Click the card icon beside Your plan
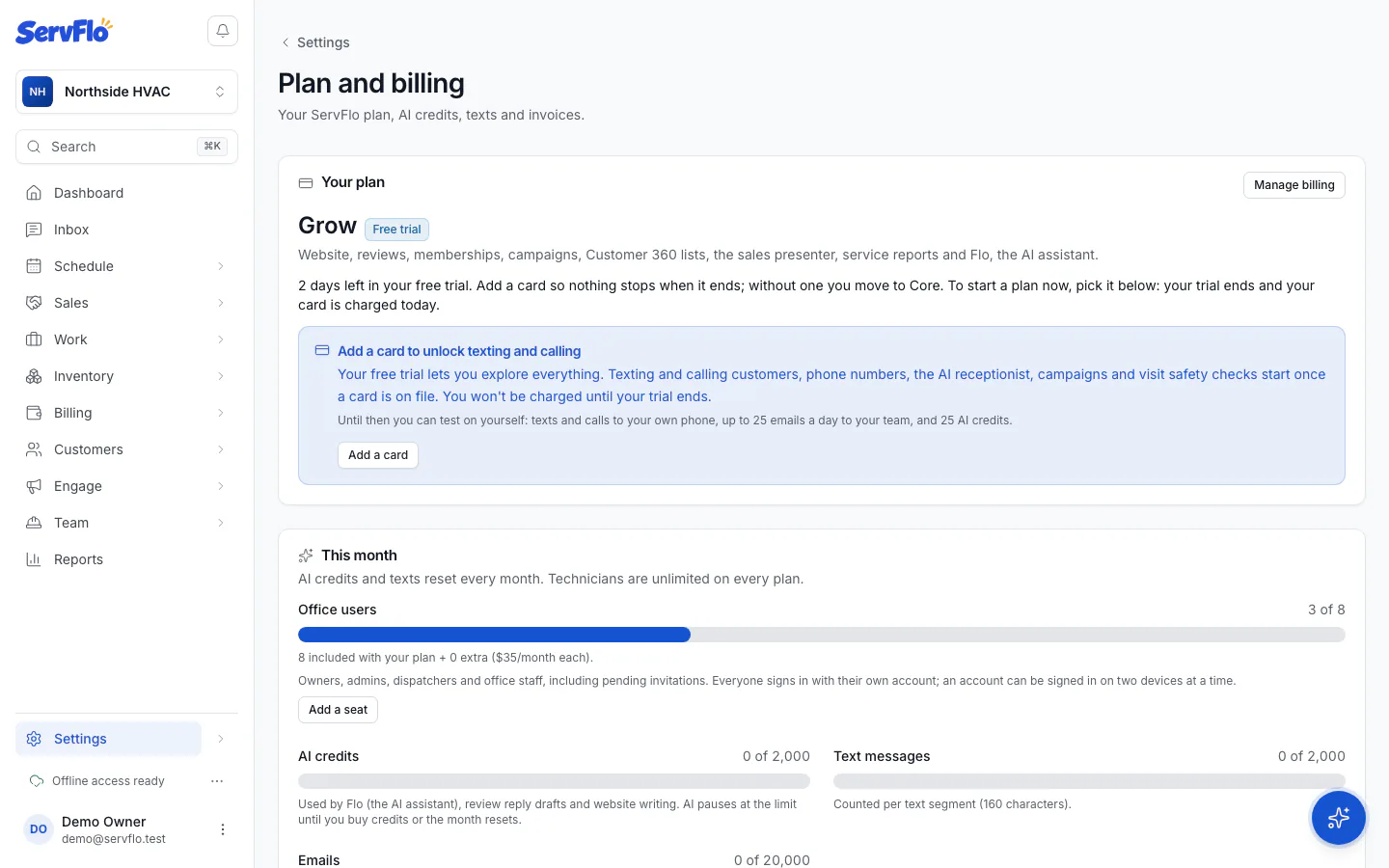This screenshot has height=868, width=1389. [x=306, y=182]
